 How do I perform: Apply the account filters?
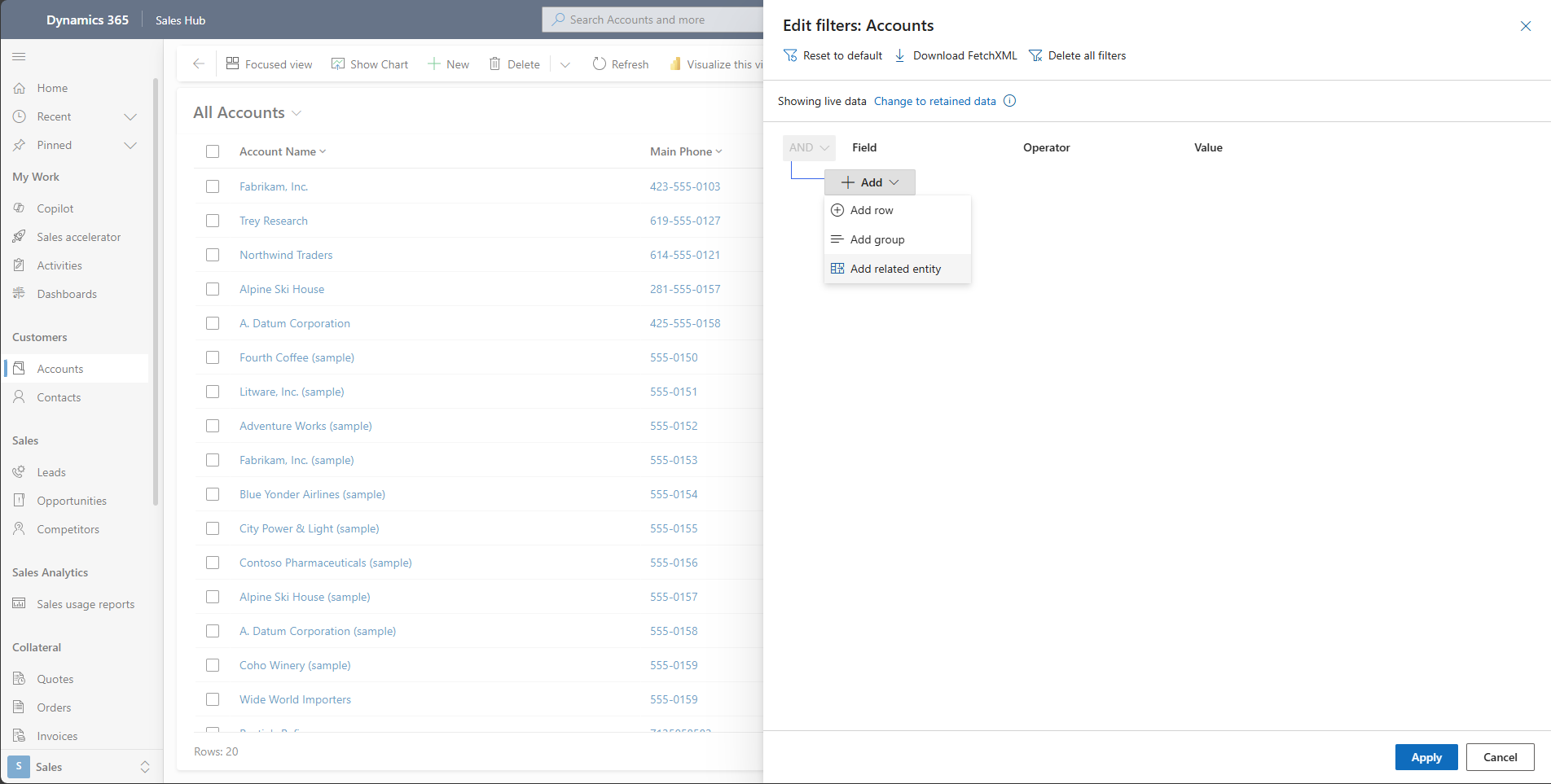point(1426,757)
